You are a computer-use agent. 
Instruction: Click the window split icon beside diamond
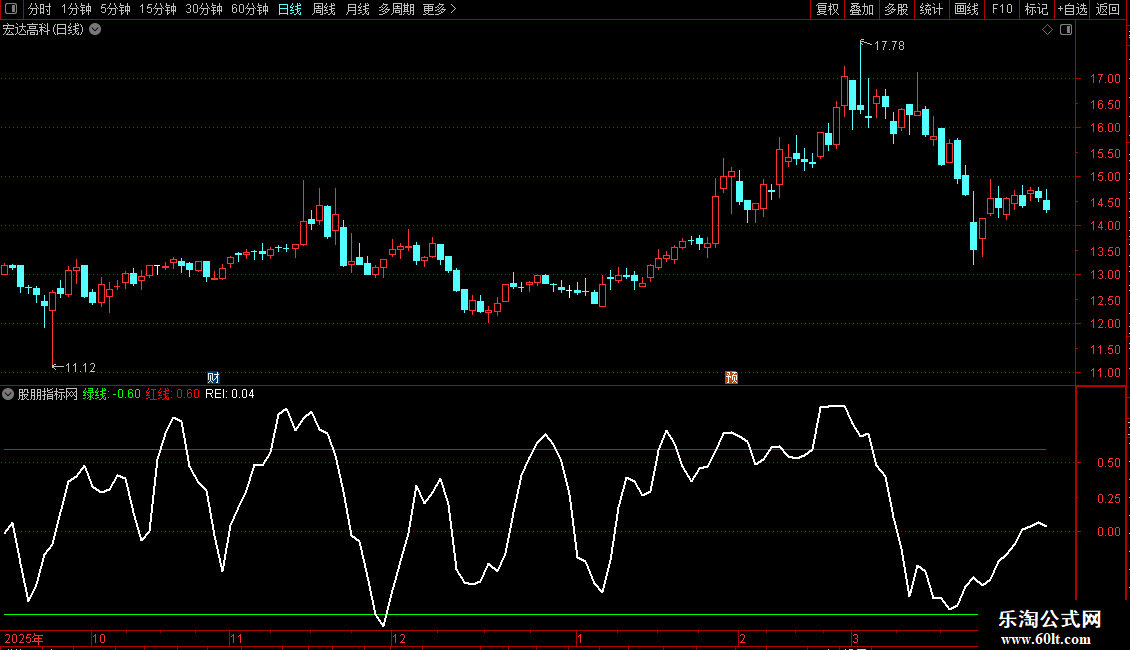coord(1066,30)
